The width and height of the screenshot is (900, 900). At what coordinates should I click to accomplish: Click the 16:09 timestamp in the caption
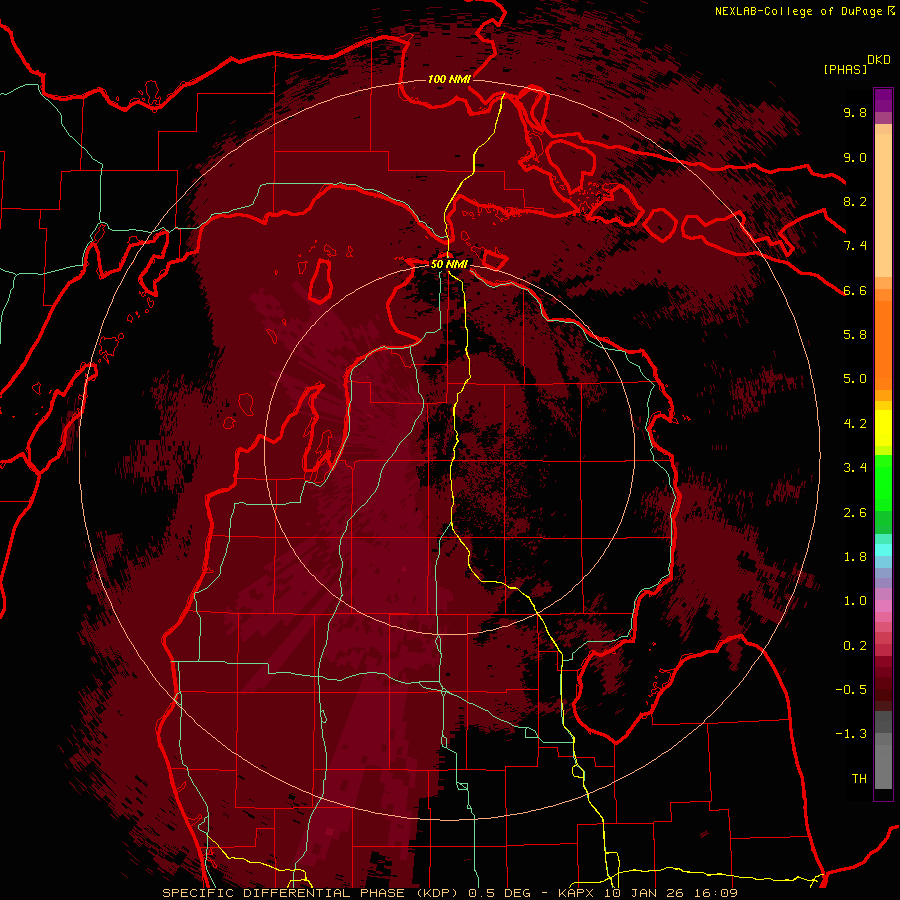pyautogui.click(x=717, y=893)
